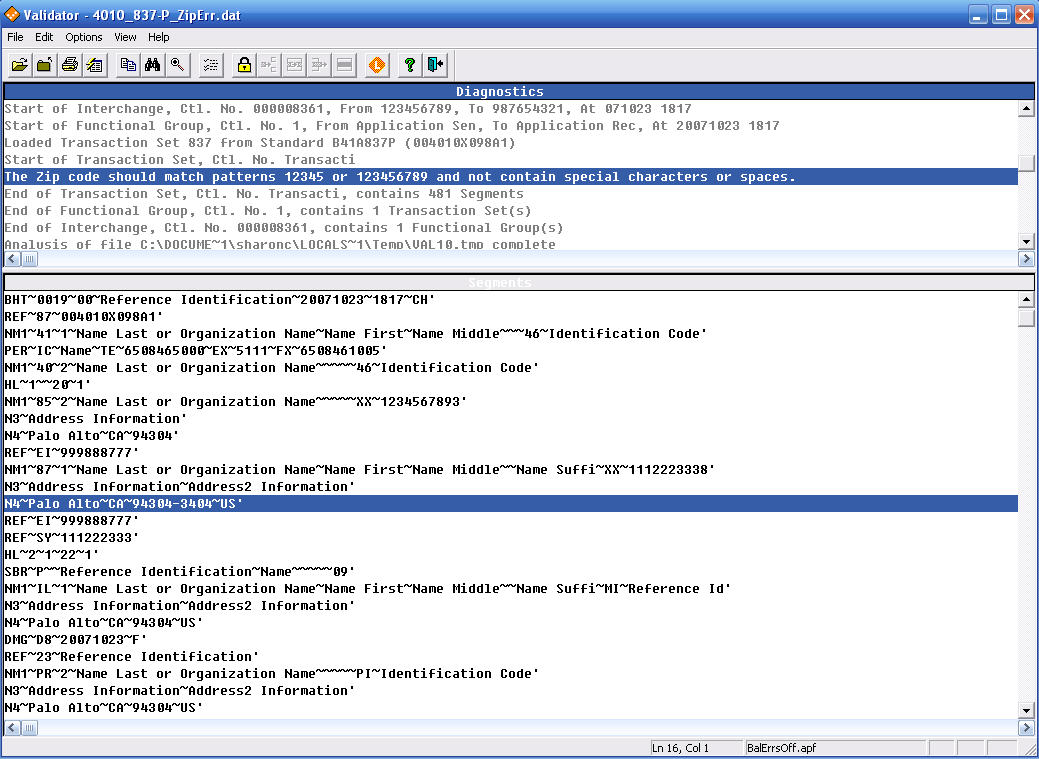This screenshot has width=1039, height=759.
Task: Click the orange diamond L icon
Action: (x=377, y=65)
